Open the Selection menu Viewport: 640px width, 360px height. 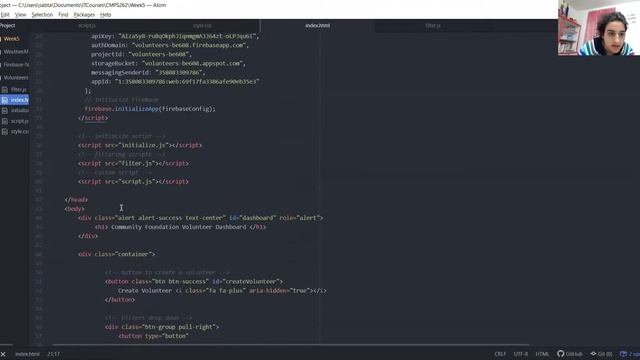[42, 15]
